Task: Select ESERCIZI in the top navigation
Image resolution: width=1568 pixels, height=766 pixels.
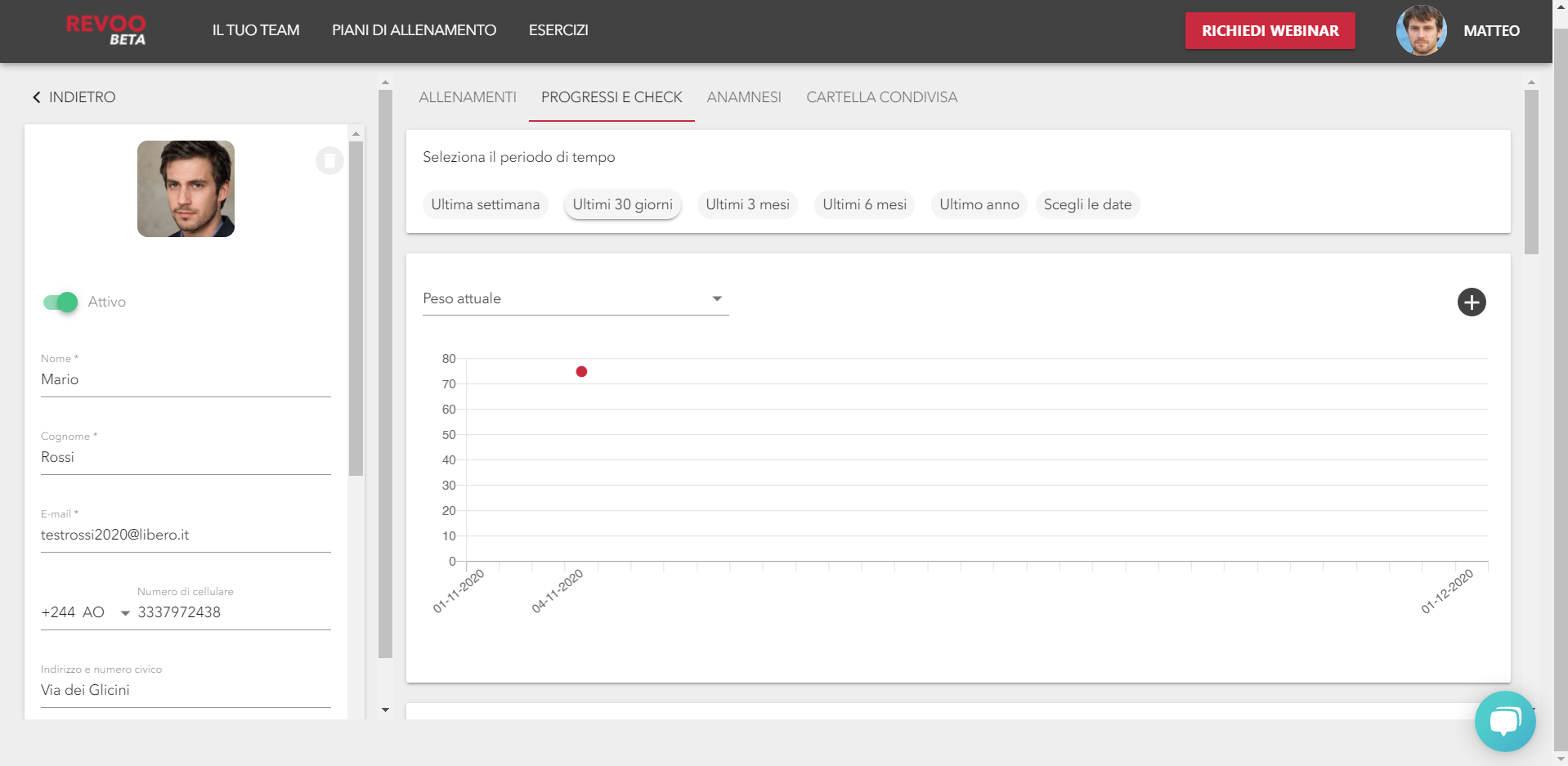Action: pos(558,30)
